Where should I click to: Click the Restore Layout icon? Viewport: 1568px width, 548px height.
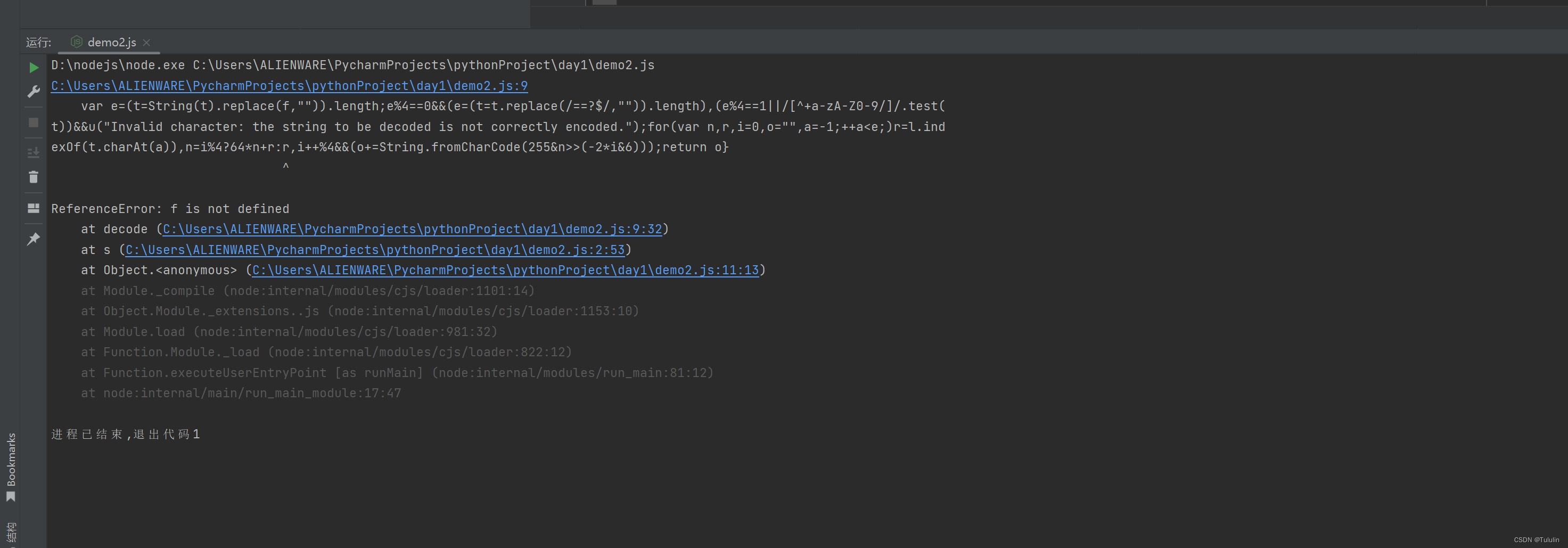tap(34, 208)
